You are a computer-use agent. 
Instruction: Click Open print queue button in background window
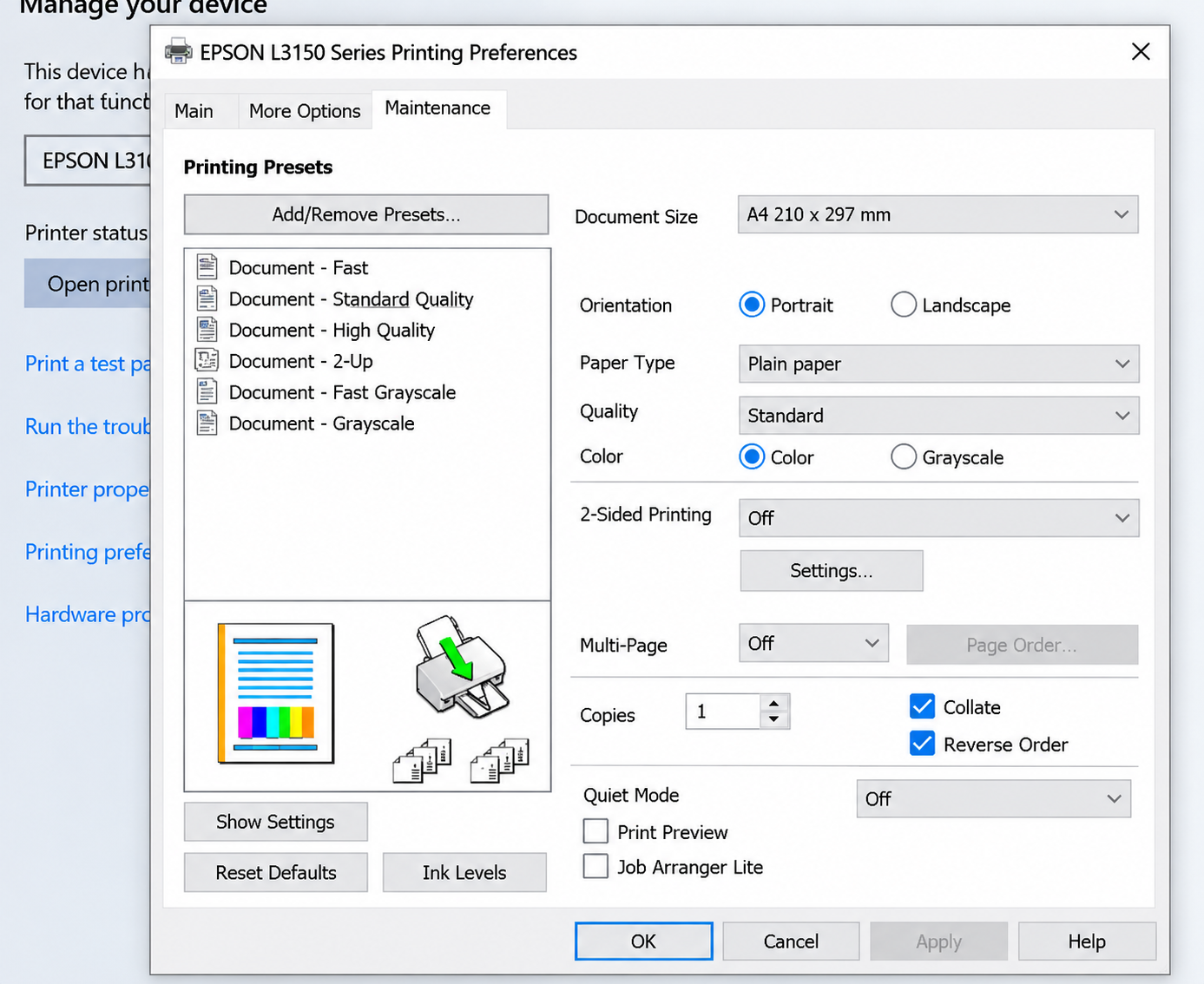tap(87, 284)
